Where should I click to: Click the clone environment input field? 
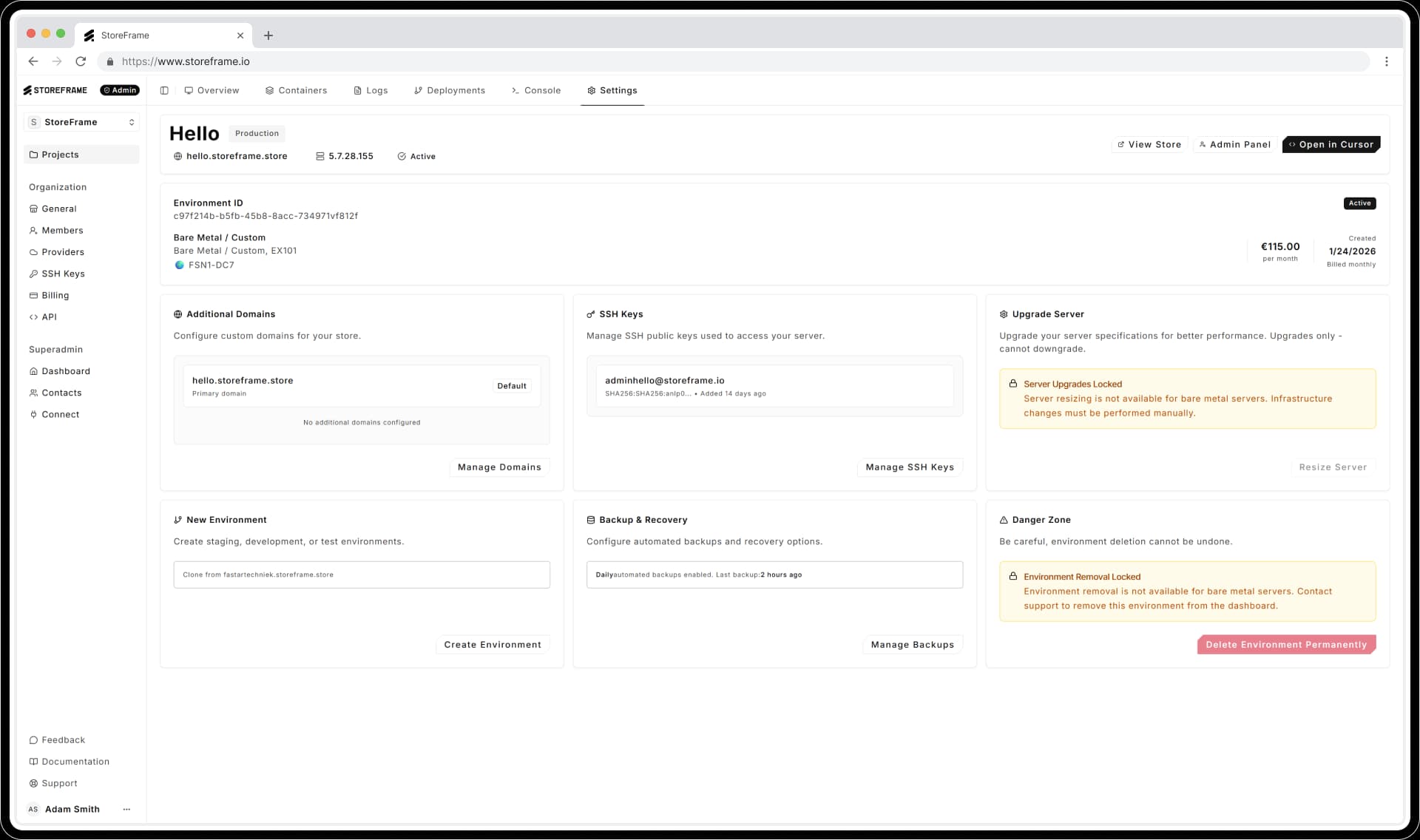[x=361, y=575]
